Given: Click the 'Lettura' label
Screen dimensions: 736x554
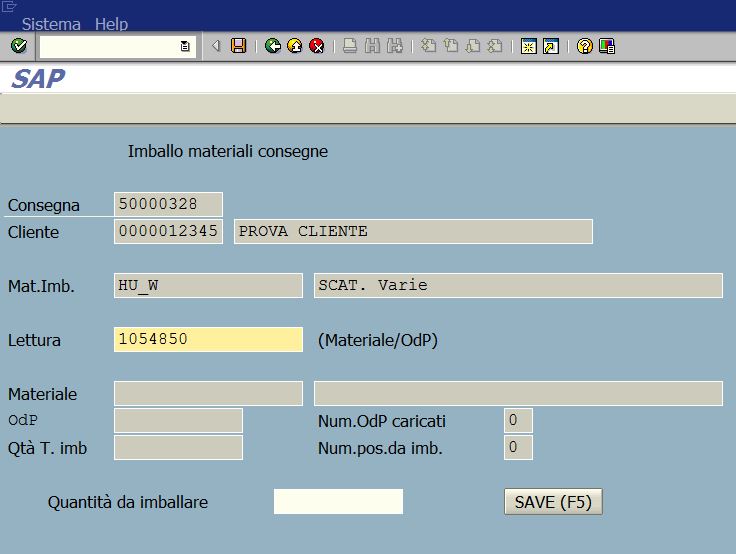Looking at the screenshot, I should coord(34,340).
